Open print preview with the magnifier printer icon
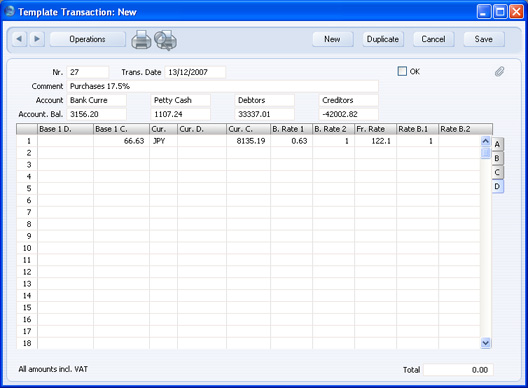 tap(166, 40)
